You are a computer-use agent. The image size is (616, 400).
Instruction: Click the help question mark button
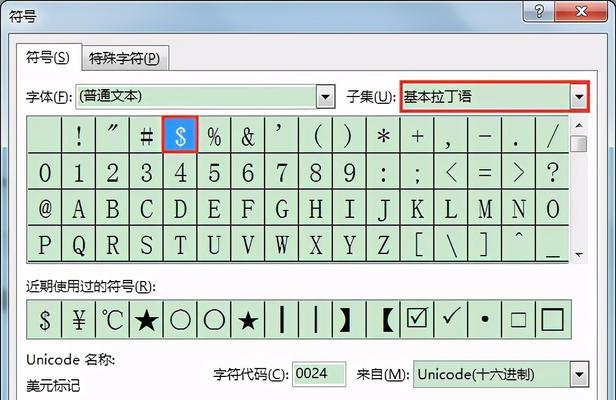click(539, 11)
